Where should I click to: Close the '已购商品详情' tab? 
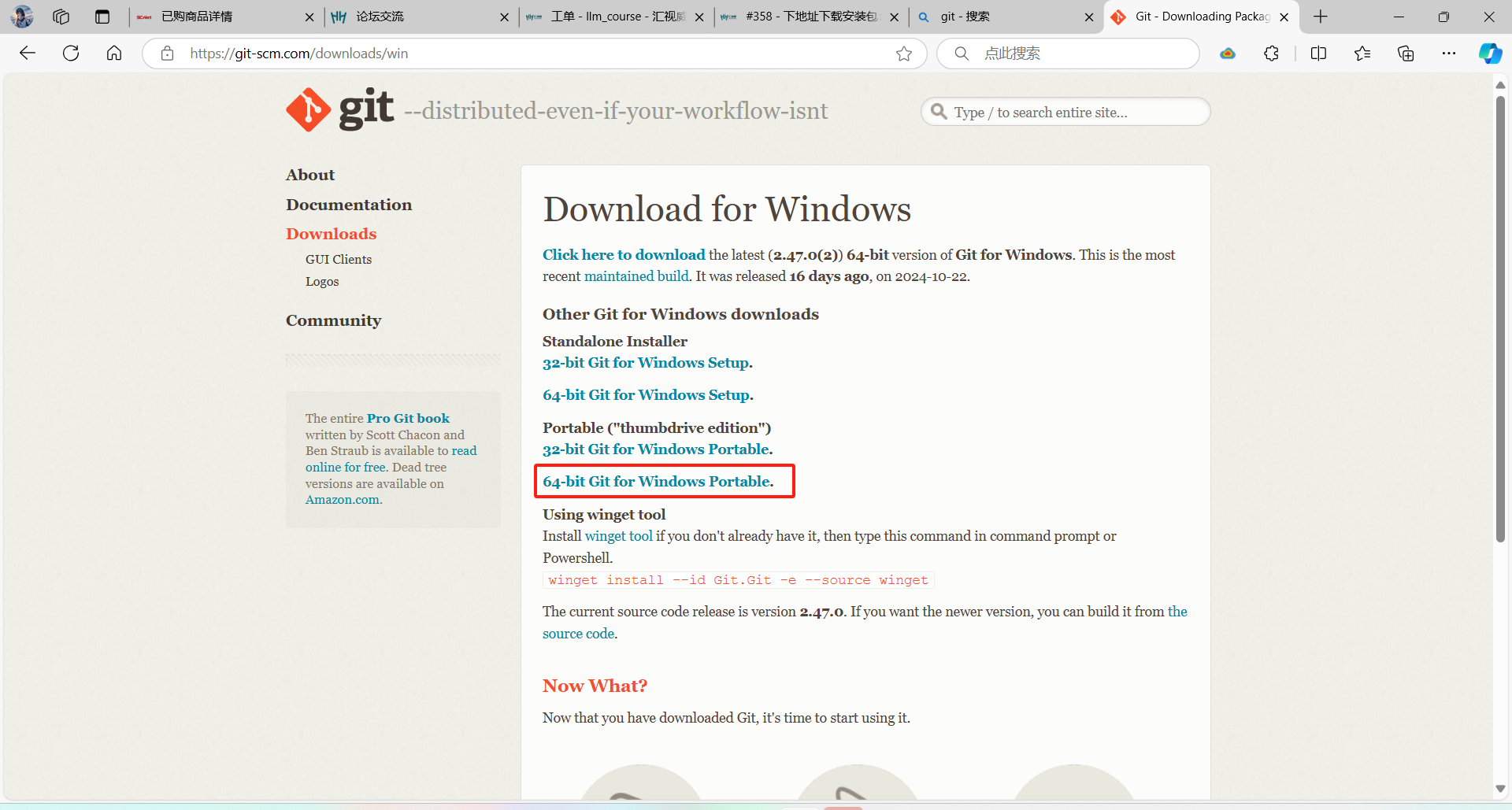click(309, 17)
